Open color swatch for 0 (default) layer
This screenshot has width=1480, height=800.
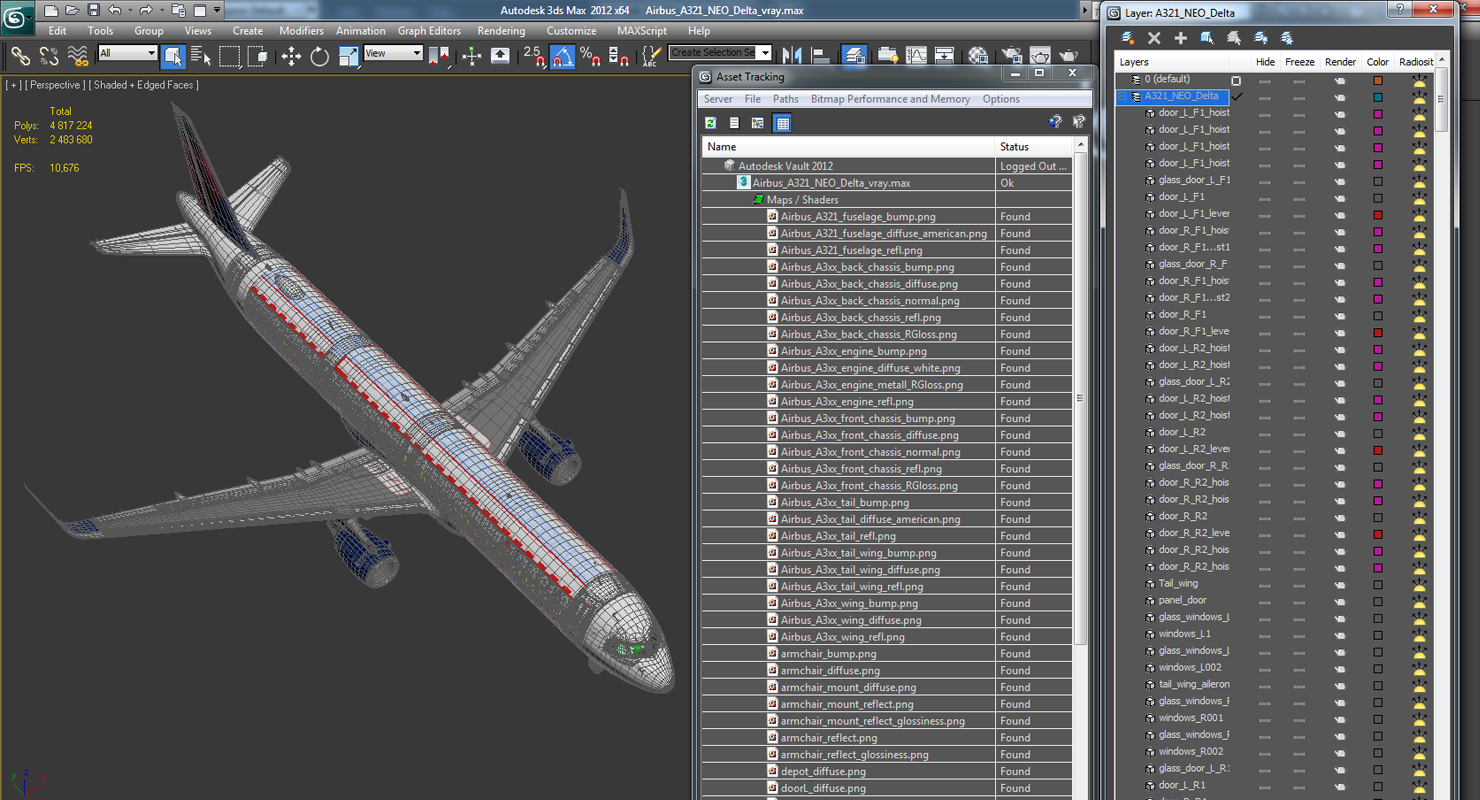point(1377,80)
